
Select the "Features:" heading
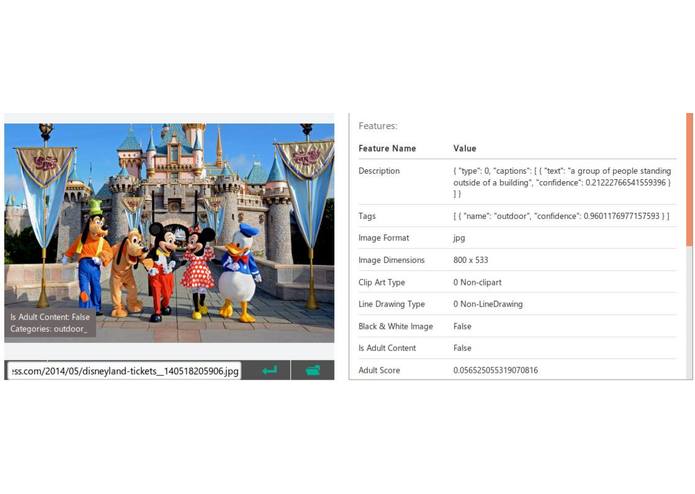tap(378, 126)
